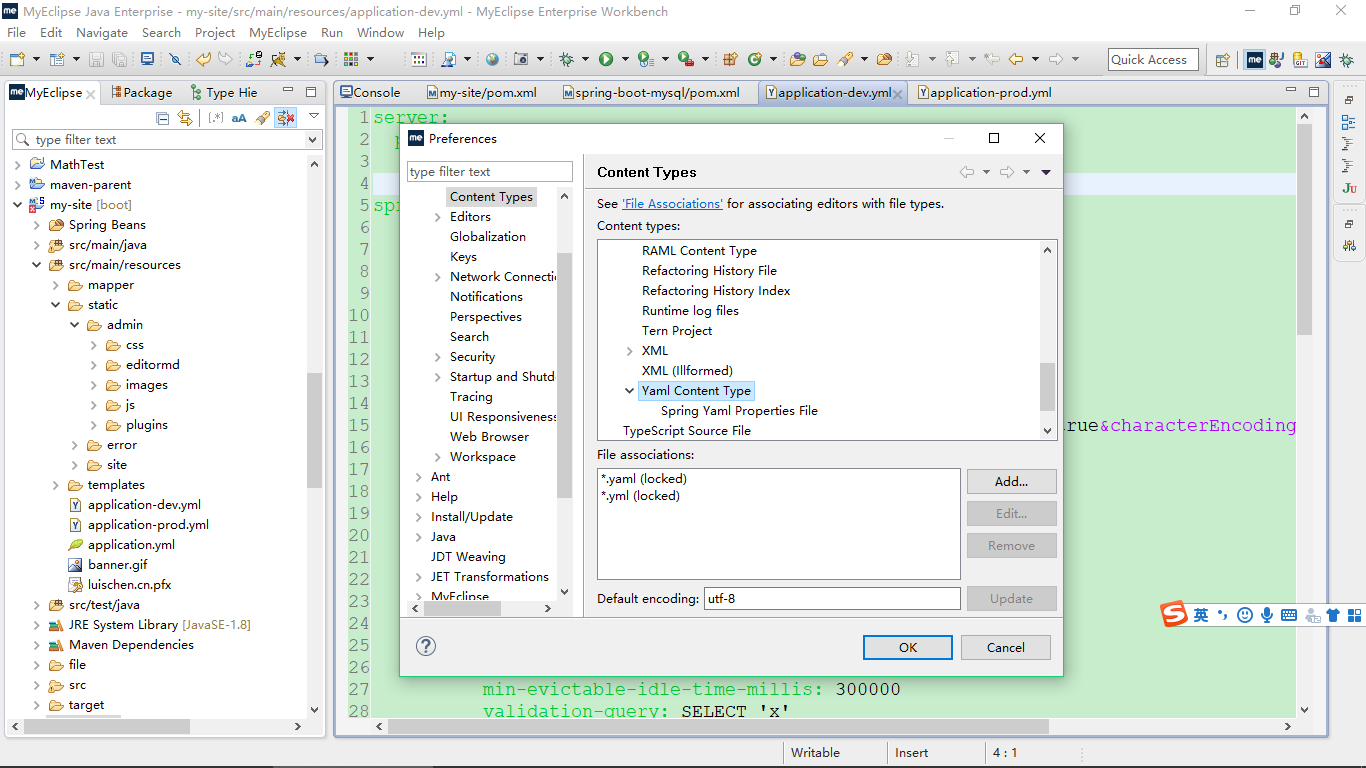Expand the XML content type node
Viewport: 1366px width, 768px height.
[629, 351]
